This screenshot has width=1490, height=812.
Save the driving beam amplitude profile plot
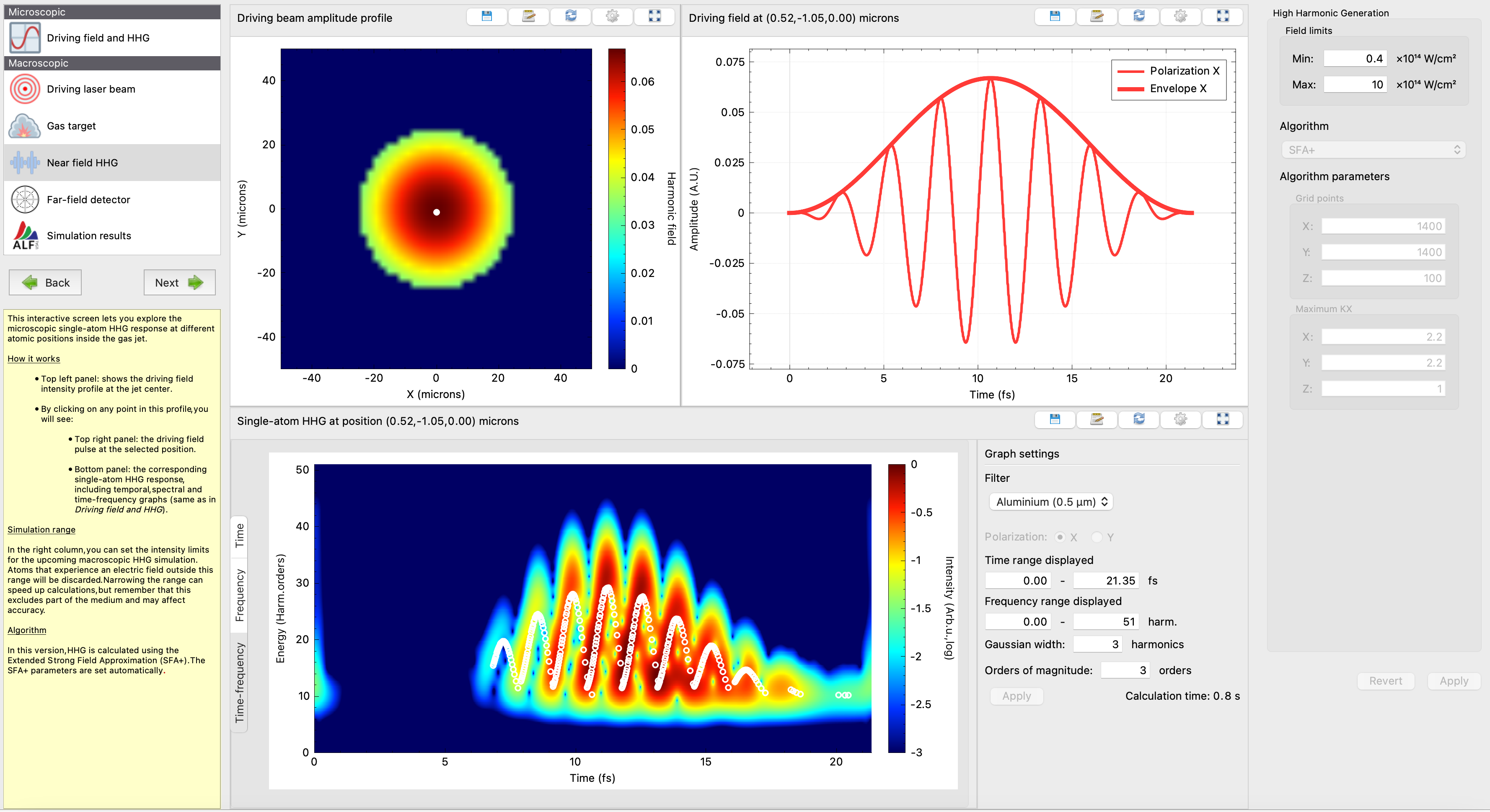point(486,17)
